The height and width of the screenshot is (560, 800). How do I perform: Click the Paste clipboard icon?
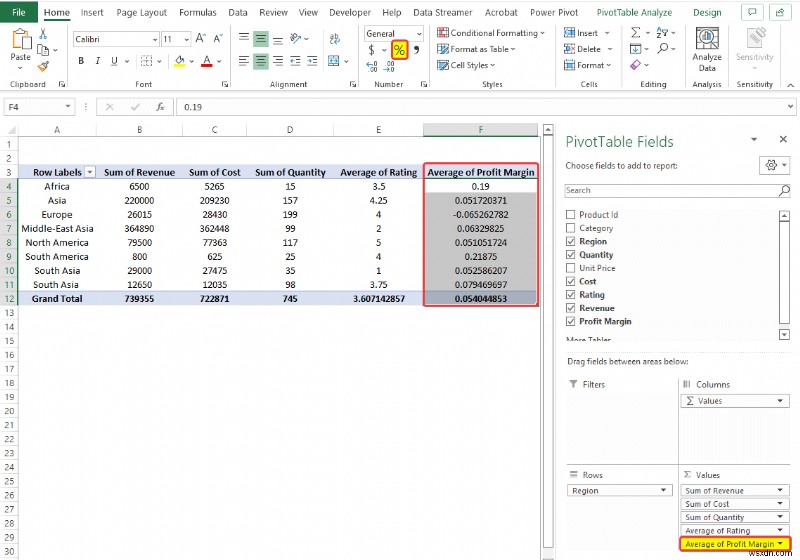coord(21,39)
